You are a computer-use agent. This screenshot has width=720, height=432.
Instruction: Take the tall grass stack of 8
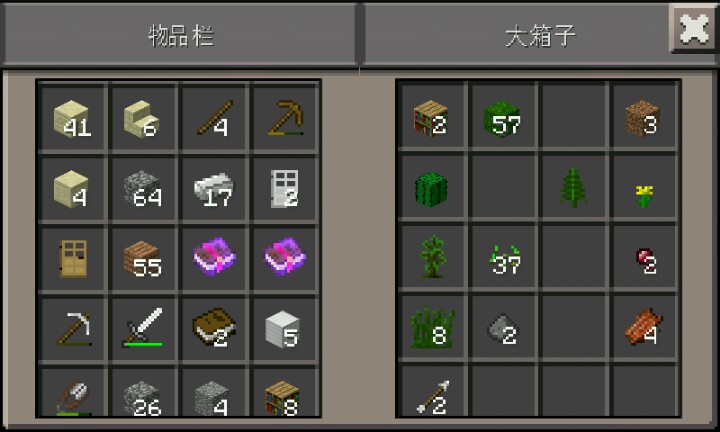pyautogui.click(x=432, y=328)
